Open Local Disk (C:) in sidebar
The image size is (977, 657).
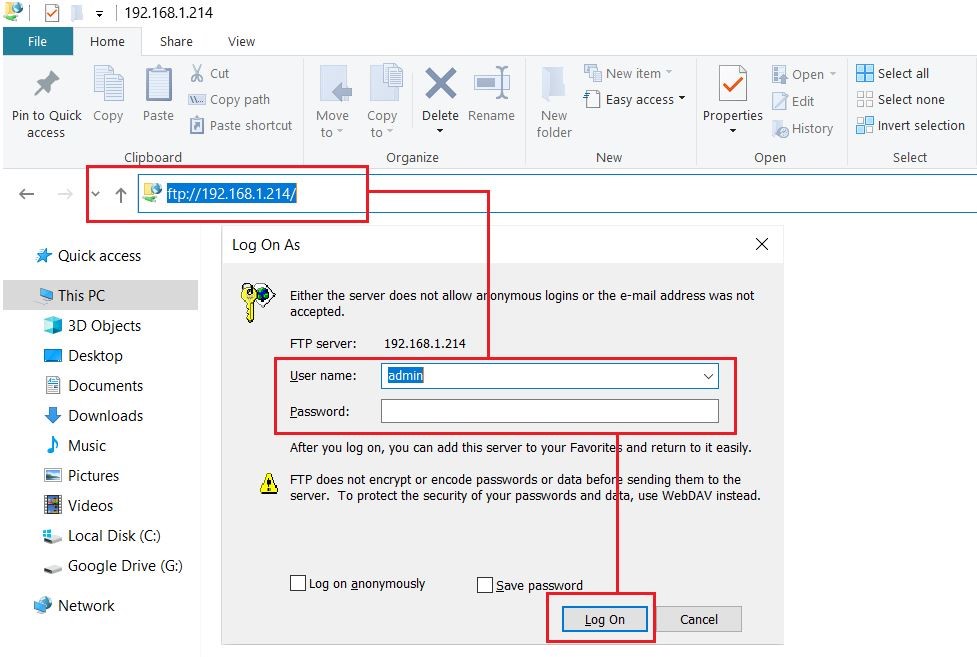click(102, 535)
